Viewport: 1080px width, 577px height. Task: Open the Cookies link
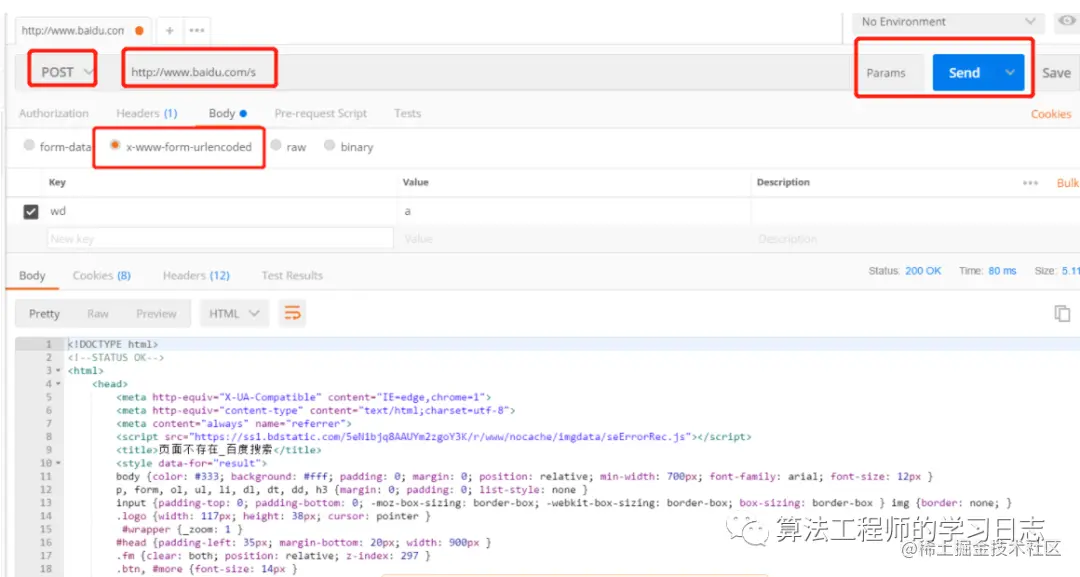tap(1050, 114)
